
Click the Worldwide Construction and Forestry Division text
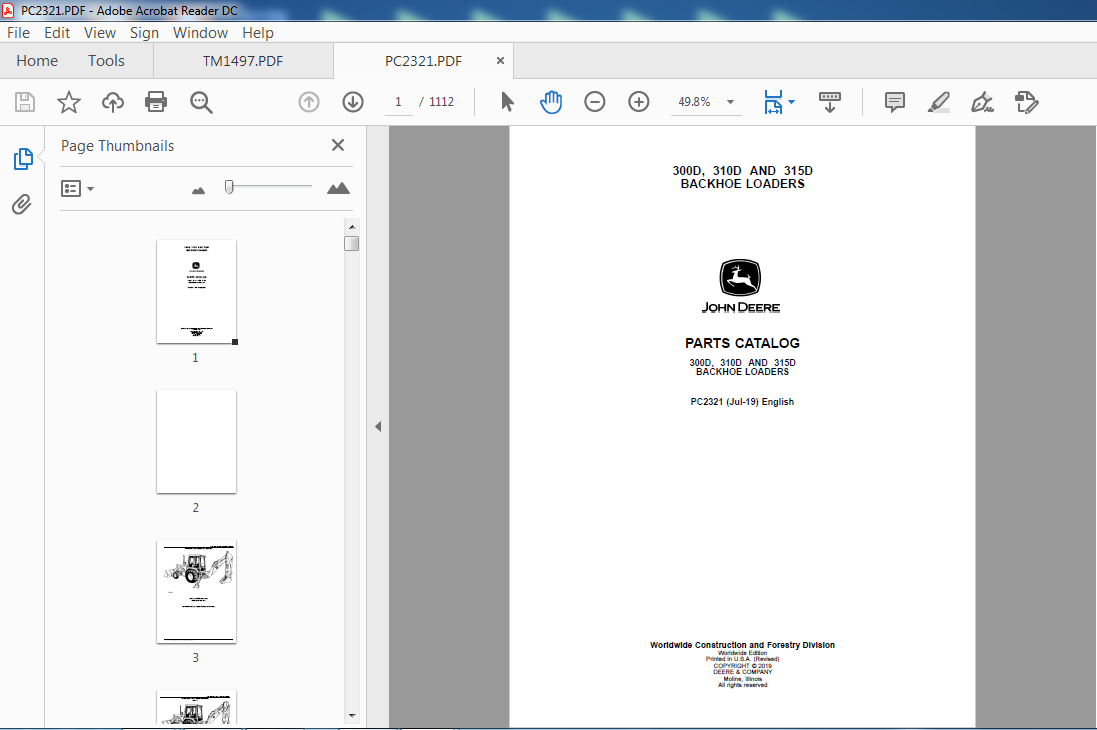742,645
